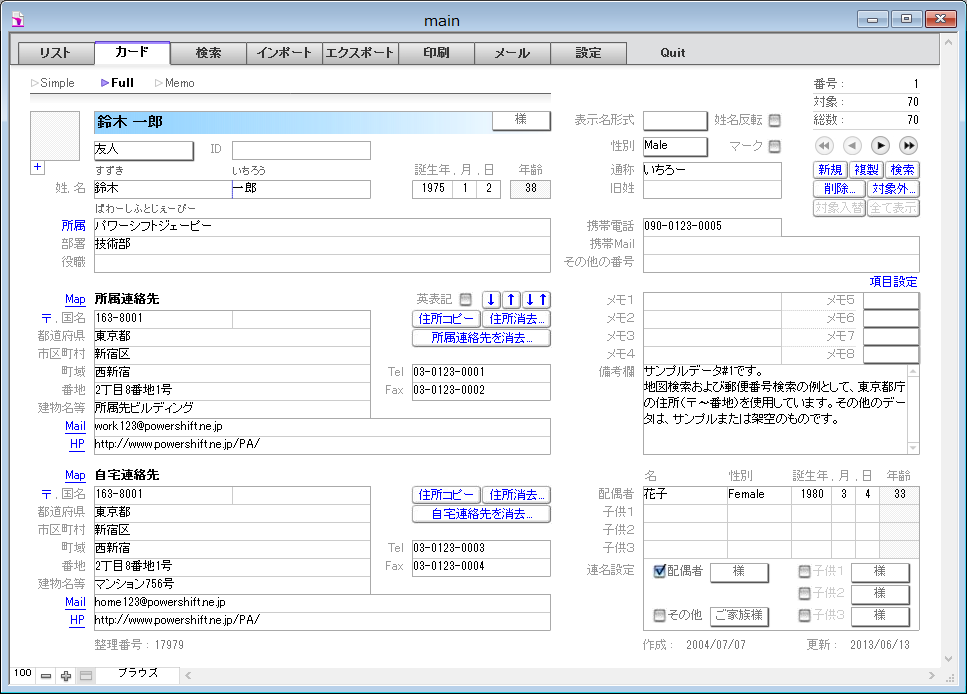
Task: Switch to the リスト tab
Action: pos(55,53)
